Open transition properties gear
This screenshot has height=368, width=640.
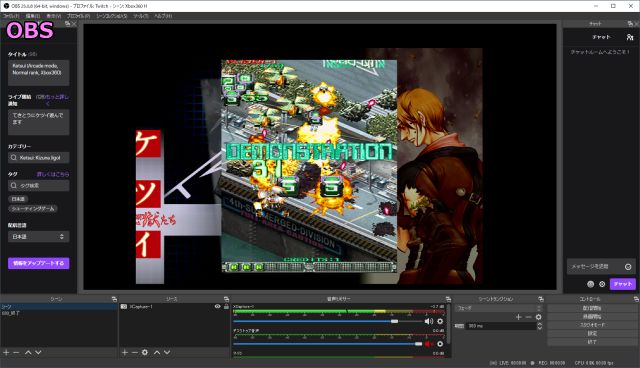coord(539,317)
